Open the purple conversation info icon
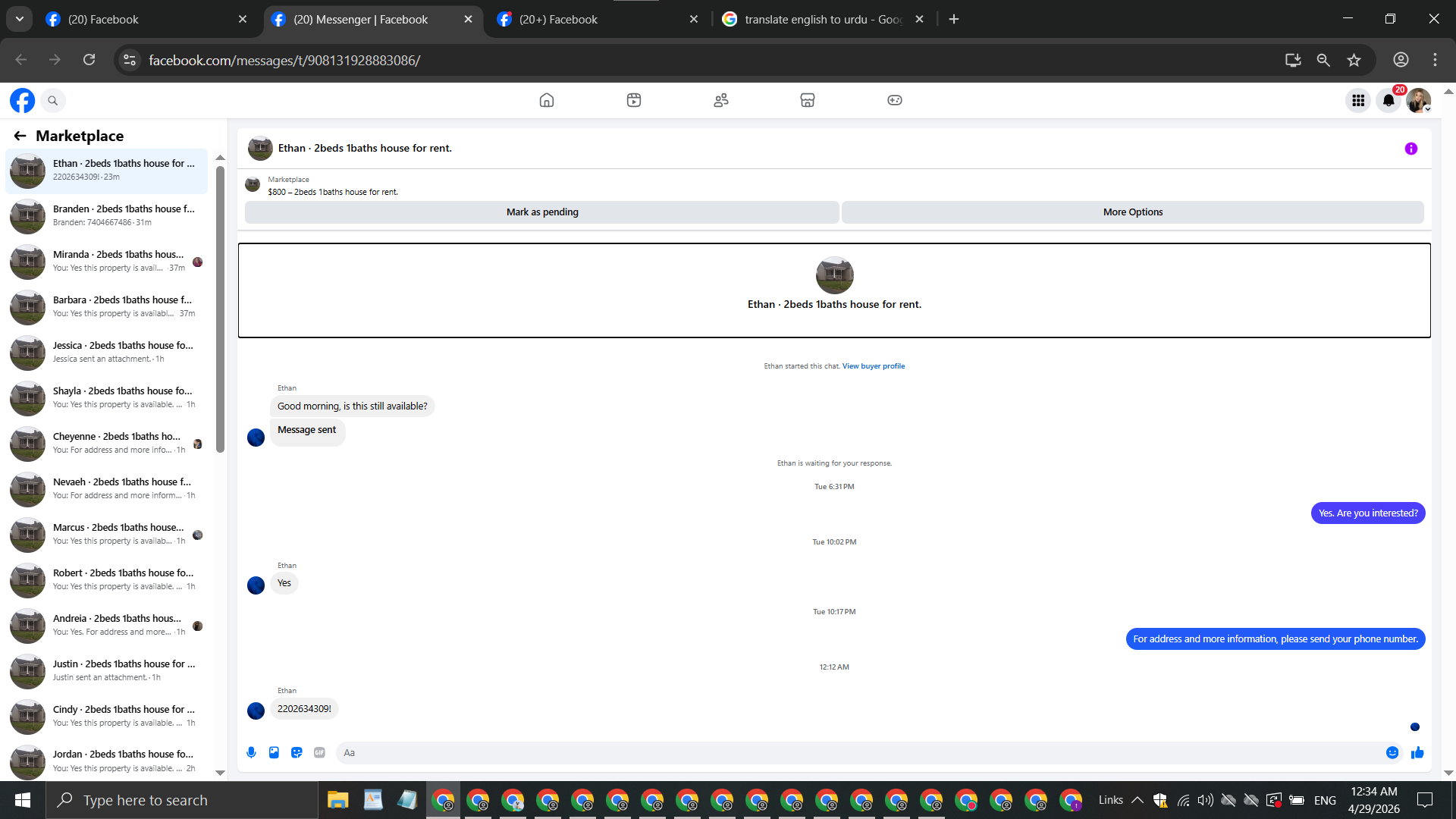Image resolution: width=1456 pixels, height=819 pixels. point(1410,149)
